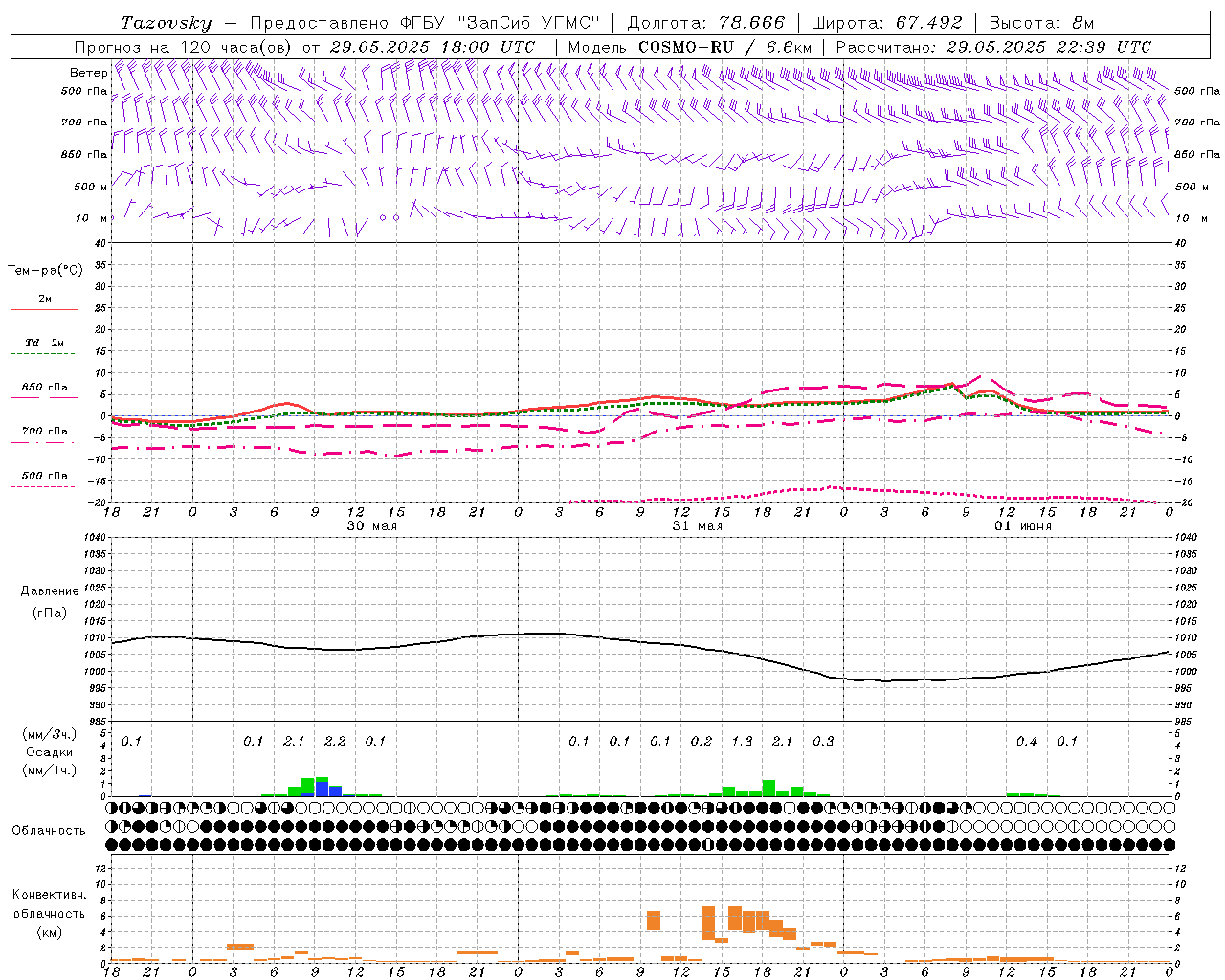Click the red line swatch under 2м legend

pos(44,310)
